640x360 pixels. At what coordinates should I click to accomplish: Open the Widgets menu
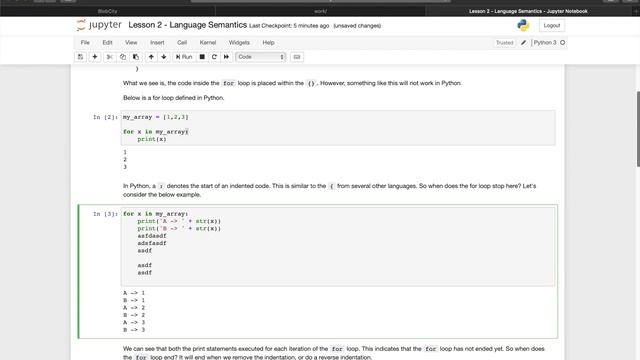239,42
